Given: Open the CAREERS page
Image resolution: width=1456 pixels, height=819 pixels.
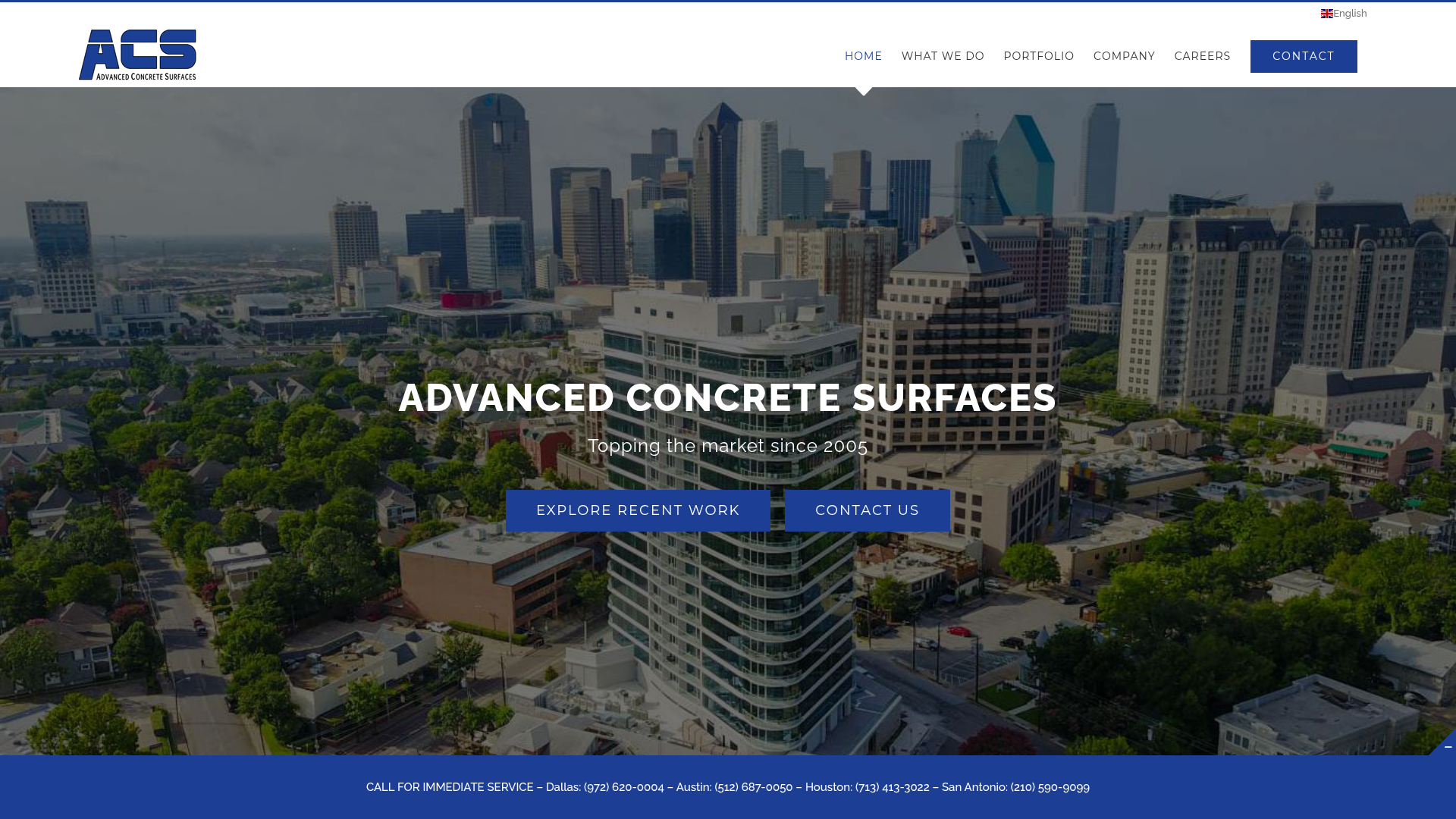Looking at the screenshot, I should click(1202, 55).
